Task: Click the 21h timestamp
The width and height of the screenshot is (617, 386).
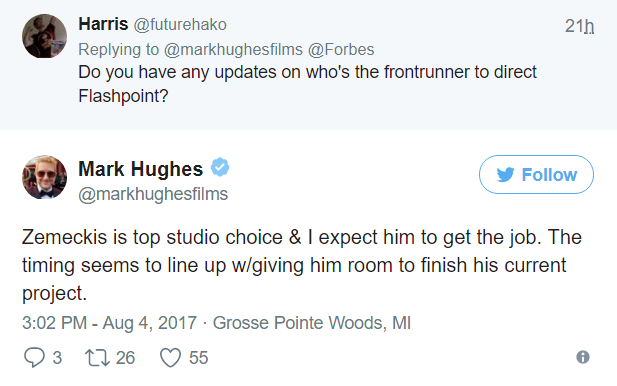Action: (x=579, y=26)
